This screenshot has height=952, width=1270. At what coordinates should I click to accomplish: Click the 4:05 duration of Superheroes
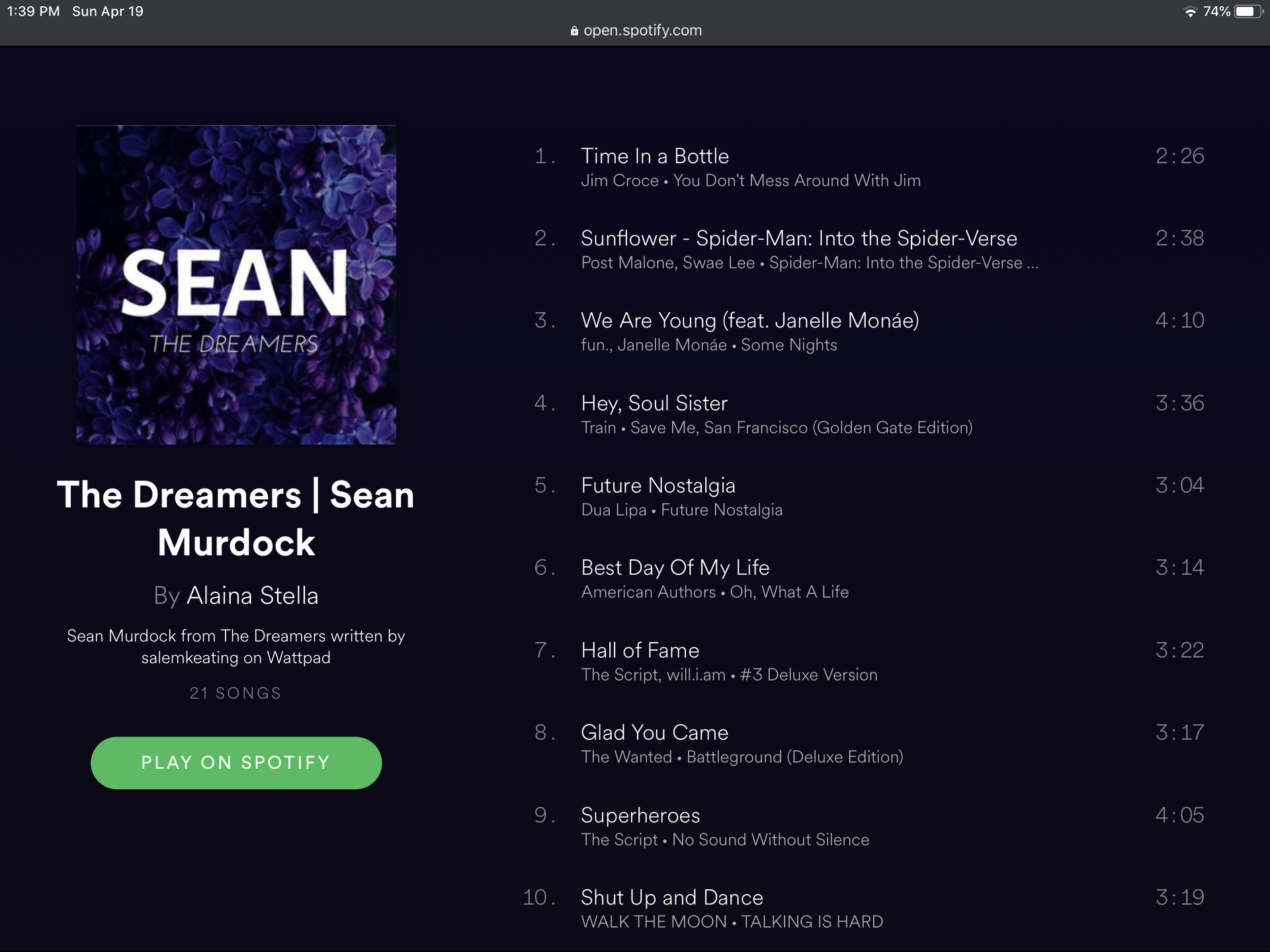coord(1179,815)
